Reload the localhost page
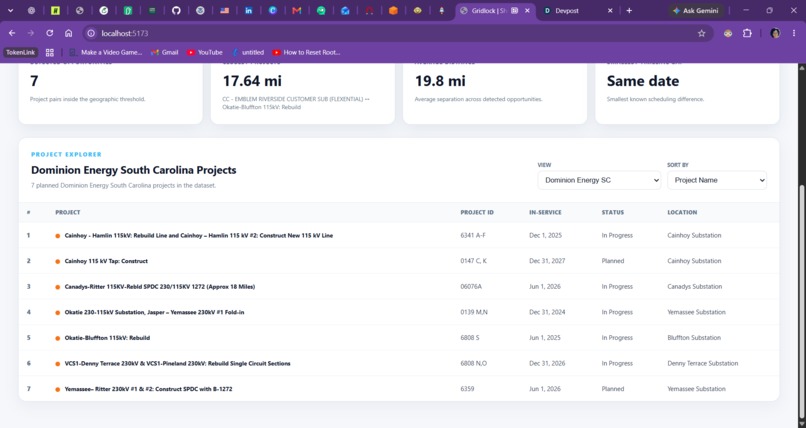Screen dimensions: 806x428 [49, 33]
